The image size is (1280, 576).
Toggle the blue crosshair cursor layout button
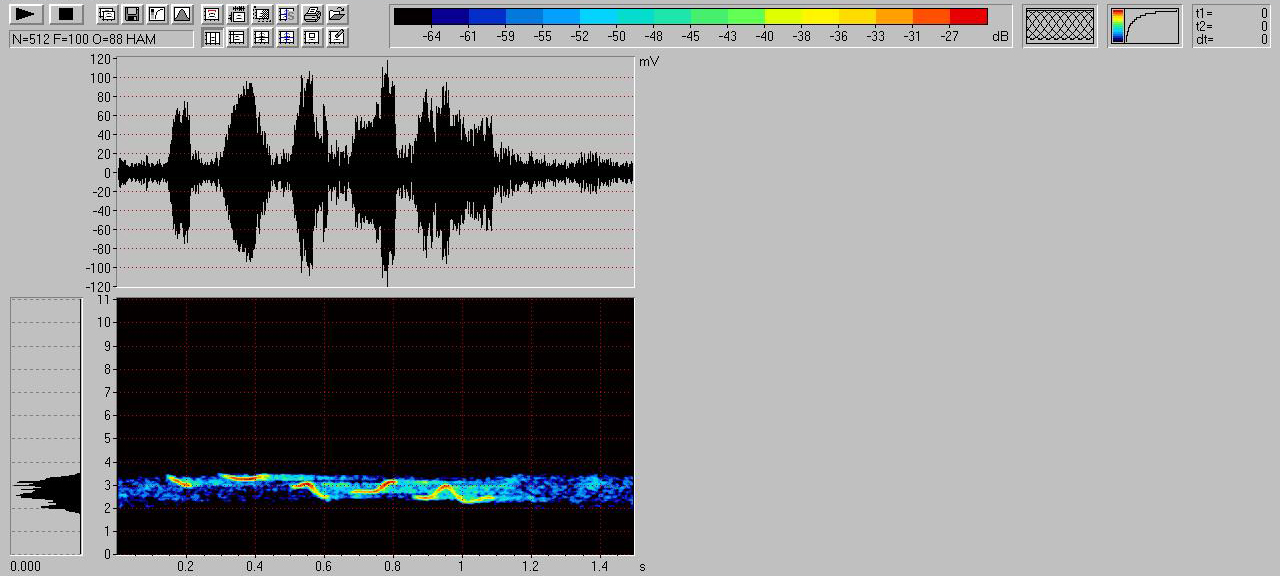pos(287,38)
